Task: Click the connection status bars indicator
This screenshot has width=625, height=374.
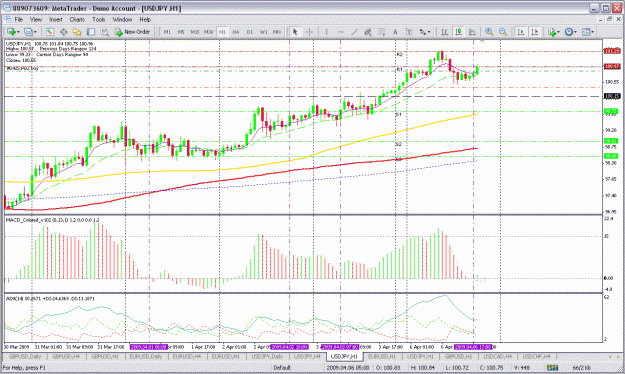Action: tap(552, 368)
